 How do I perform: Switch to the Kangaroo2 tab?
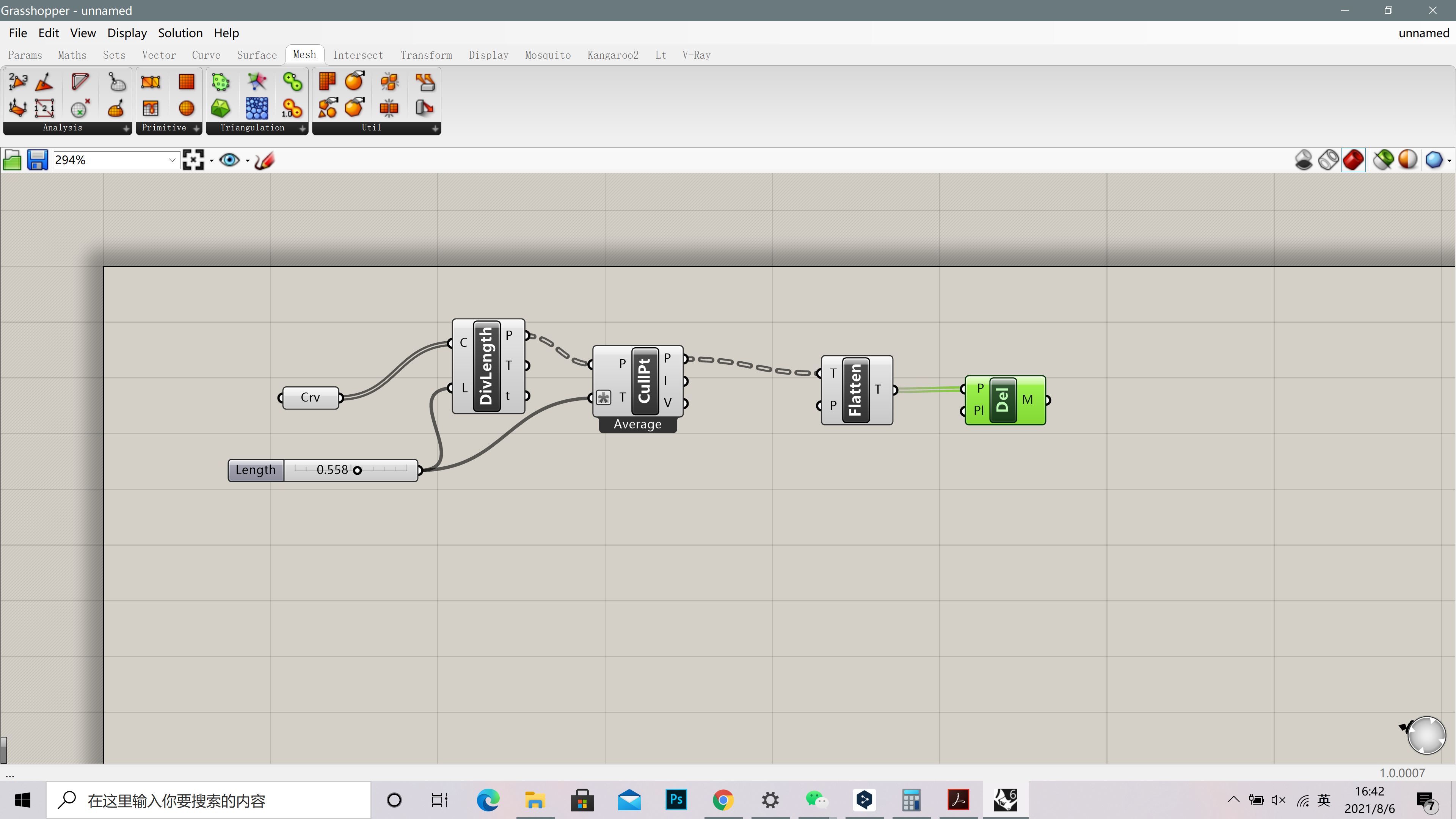[613, 55]
